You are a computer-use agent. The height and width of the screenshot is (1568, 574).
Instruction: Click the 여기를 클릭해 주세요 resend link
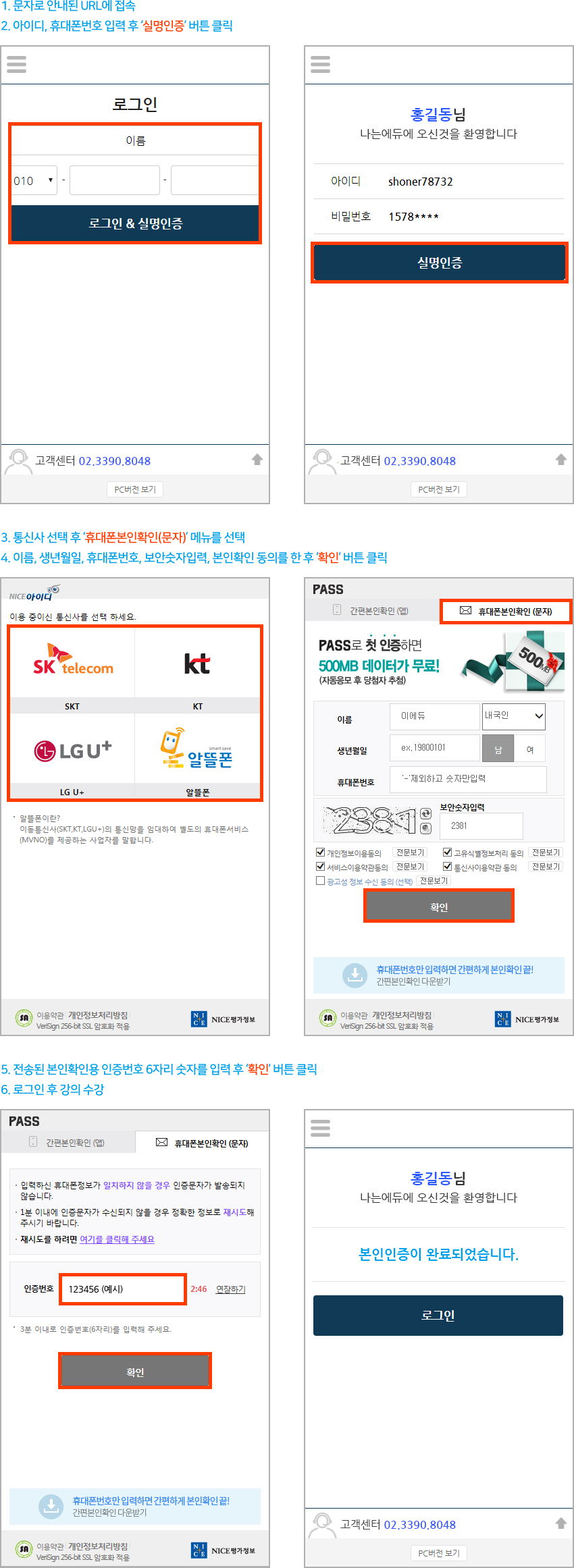117,1239
